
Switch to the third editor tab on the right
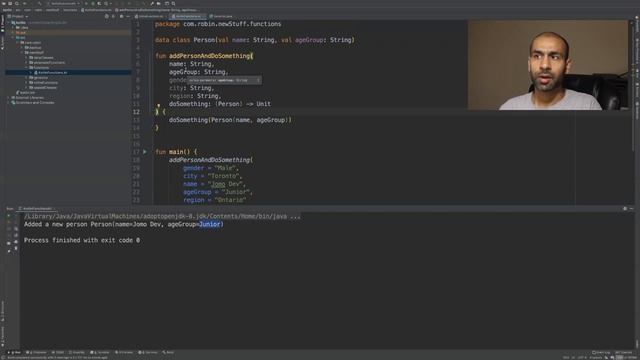[221, 16]
